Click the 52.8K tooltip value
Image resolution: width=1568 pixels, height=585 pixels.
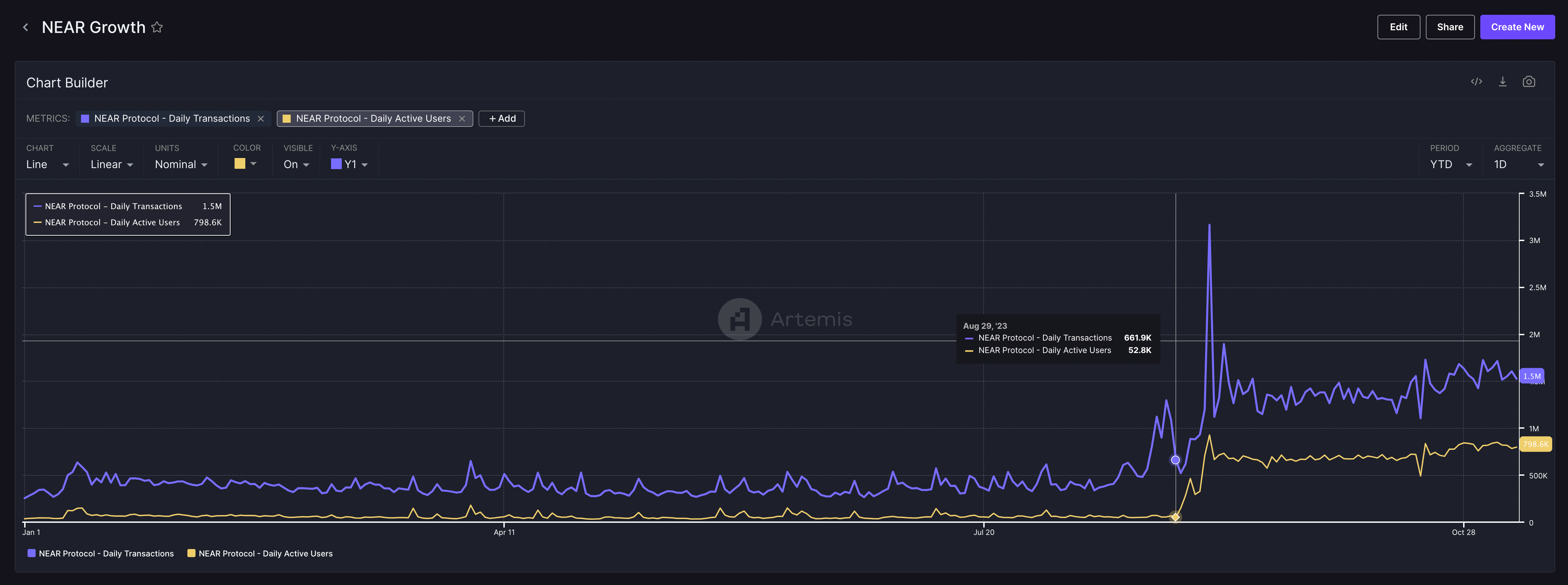(1140, 350)
